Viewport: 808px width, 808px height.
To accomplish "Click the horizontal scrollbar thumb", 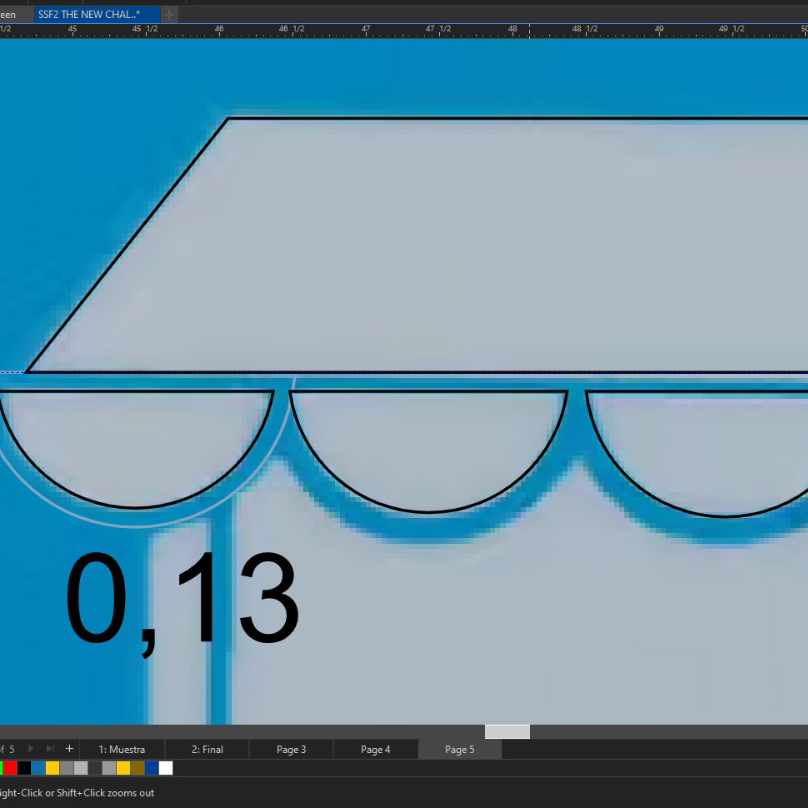I will (x=507, y=732).
